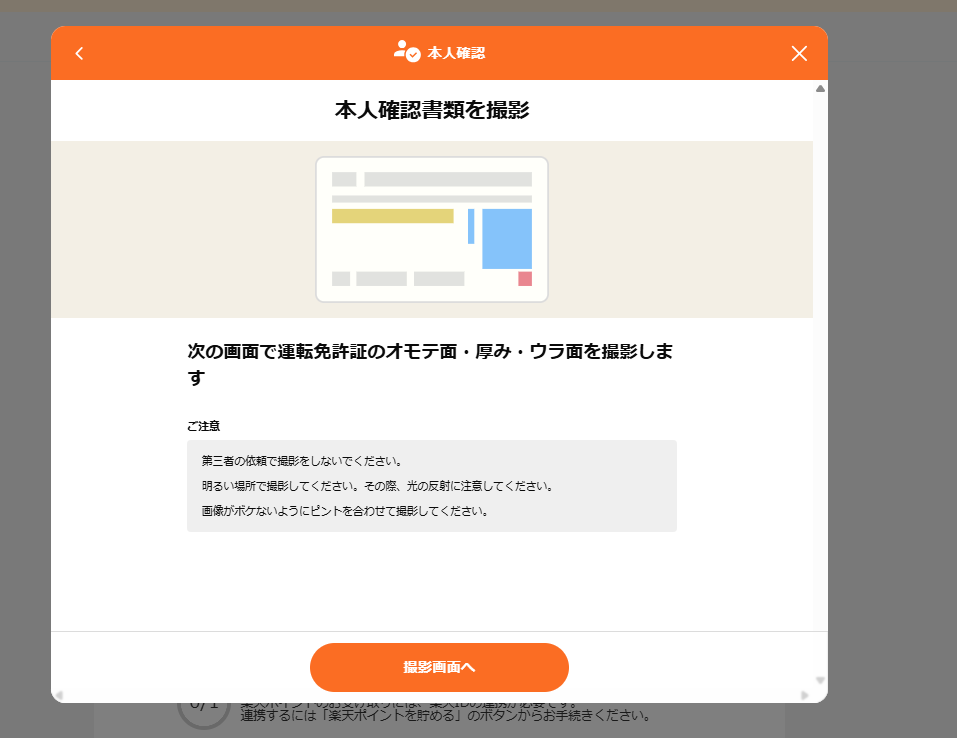Click the ご注意 label
957x738 pixels.
203,426
